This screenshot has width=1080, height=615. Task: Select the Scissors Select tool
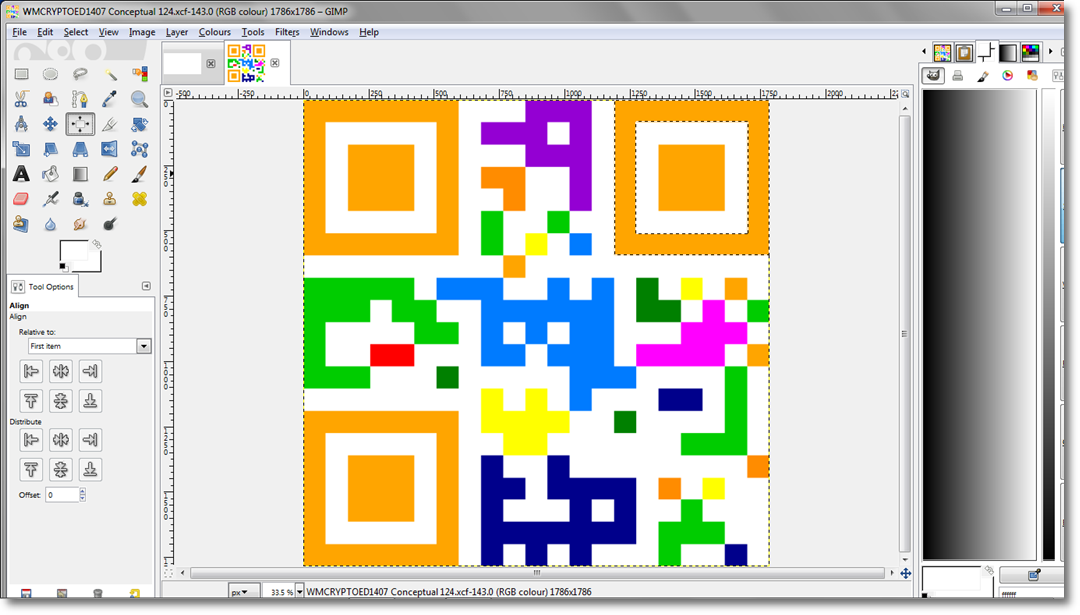click(21, 99)
